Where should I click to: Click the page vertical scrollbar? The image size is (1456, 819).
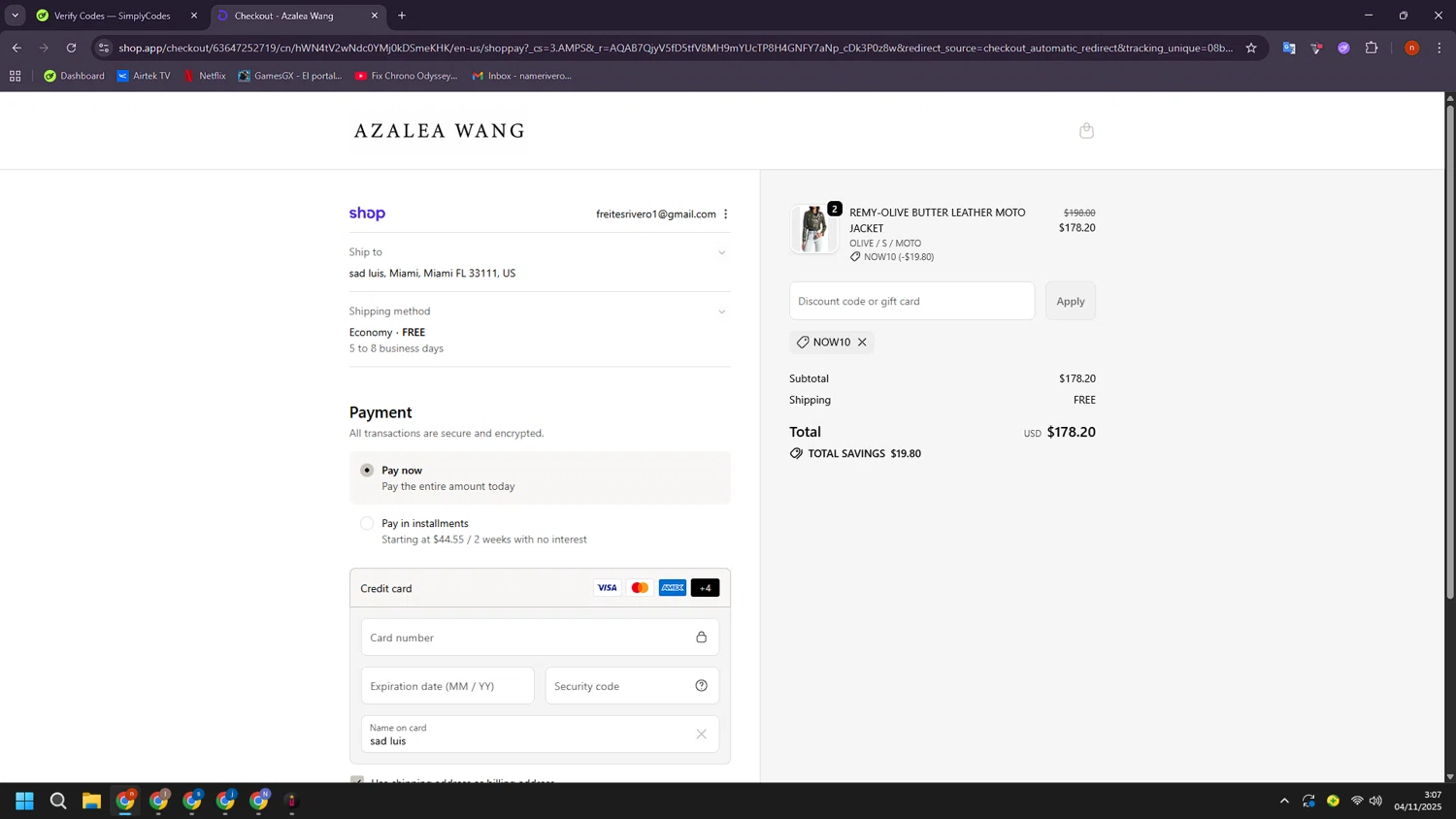[1450, 351]
